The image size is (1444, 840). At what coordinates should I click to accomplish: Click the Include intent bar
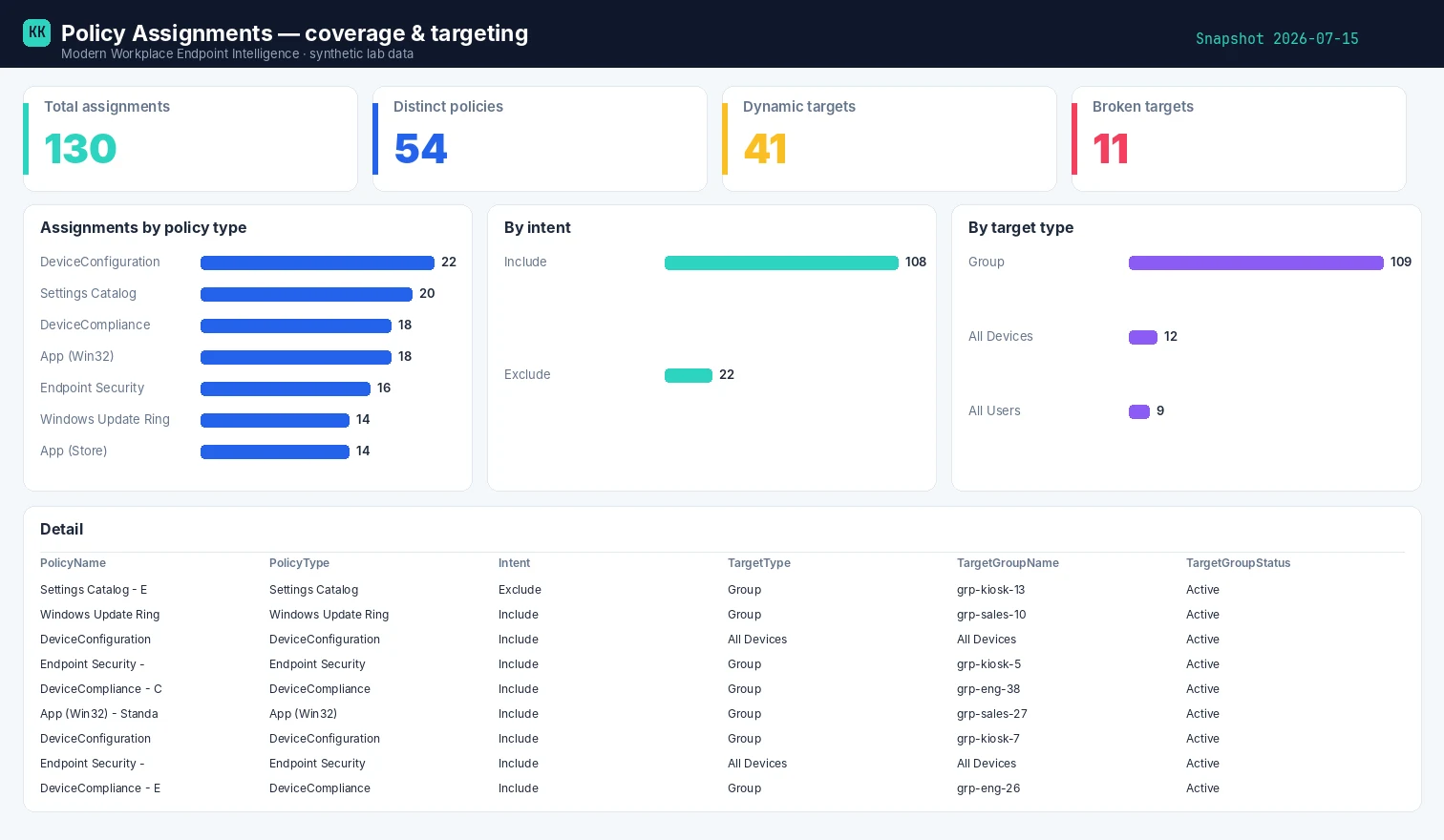point(781,262)
